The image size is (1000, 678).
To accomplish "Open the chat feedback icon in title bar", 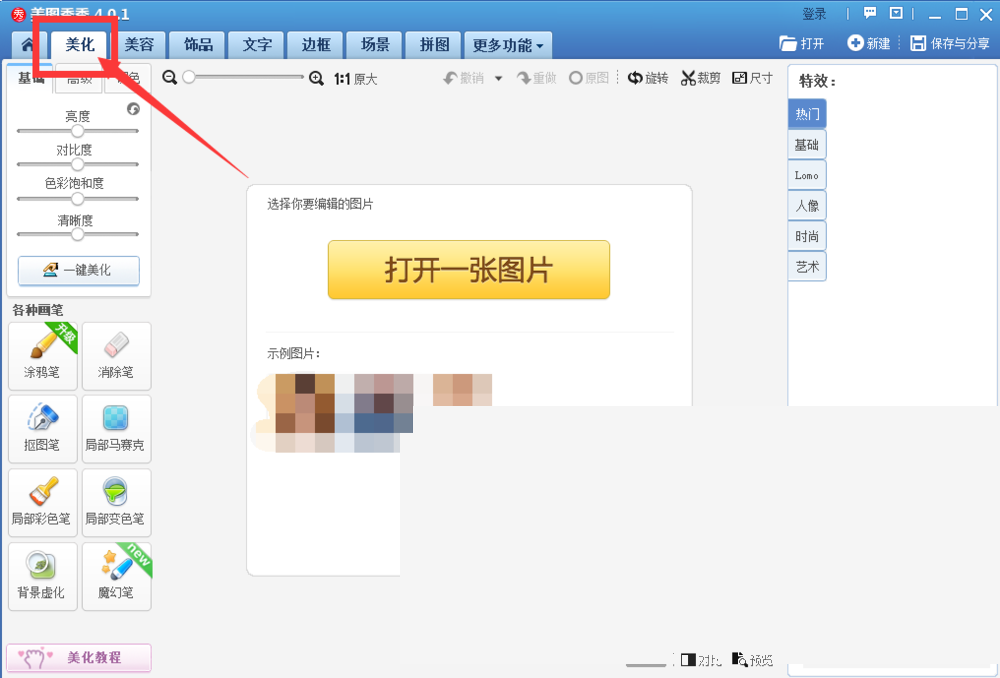I will point(870,13).
